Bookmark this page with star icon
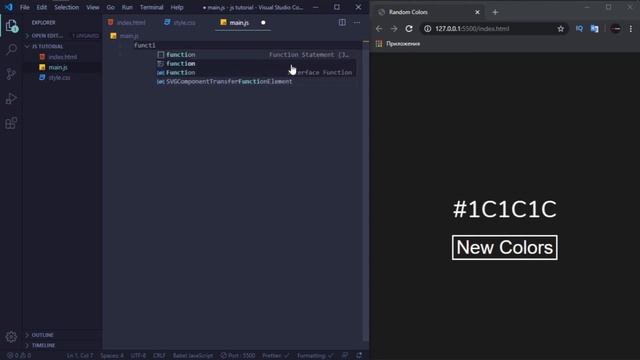 tap(560, 29)
